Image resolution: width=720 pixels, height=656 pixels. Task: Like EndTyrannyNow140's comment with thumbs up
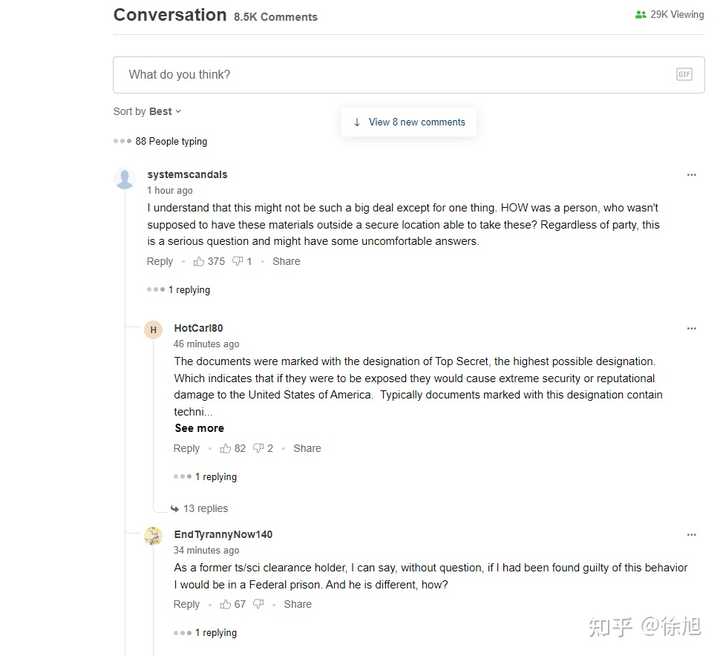click(225, 604)
